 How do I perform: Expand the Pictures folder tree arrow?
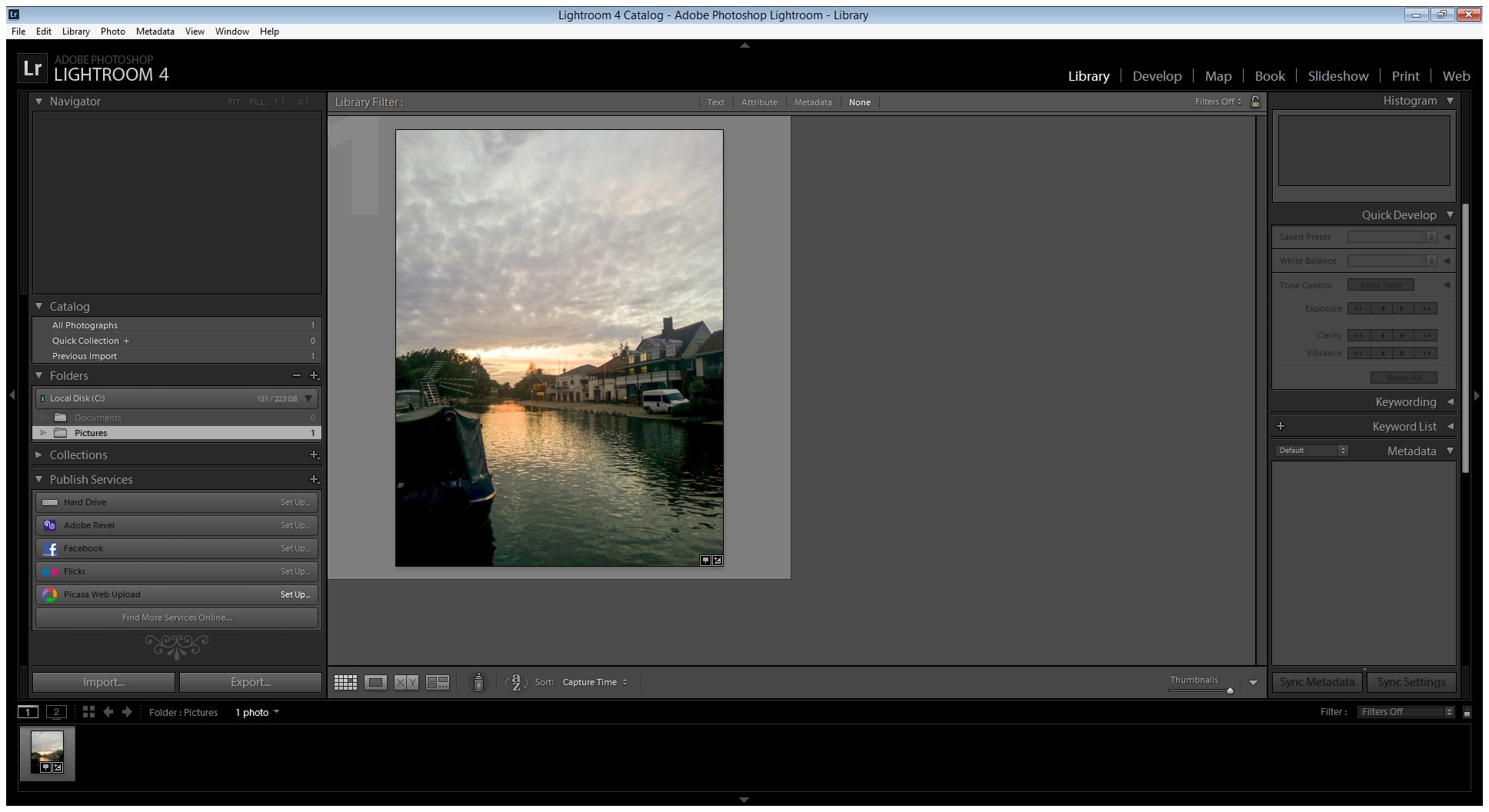43,433
